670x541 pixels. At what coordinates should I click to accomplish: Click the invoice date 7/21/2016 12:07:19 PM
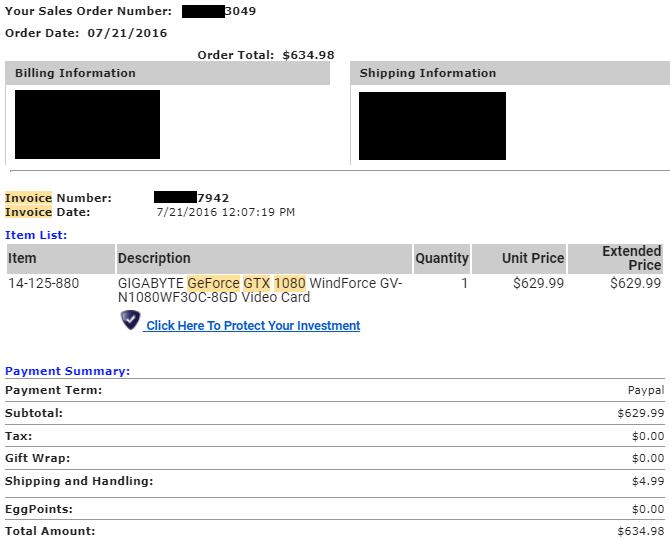[226, 212]
